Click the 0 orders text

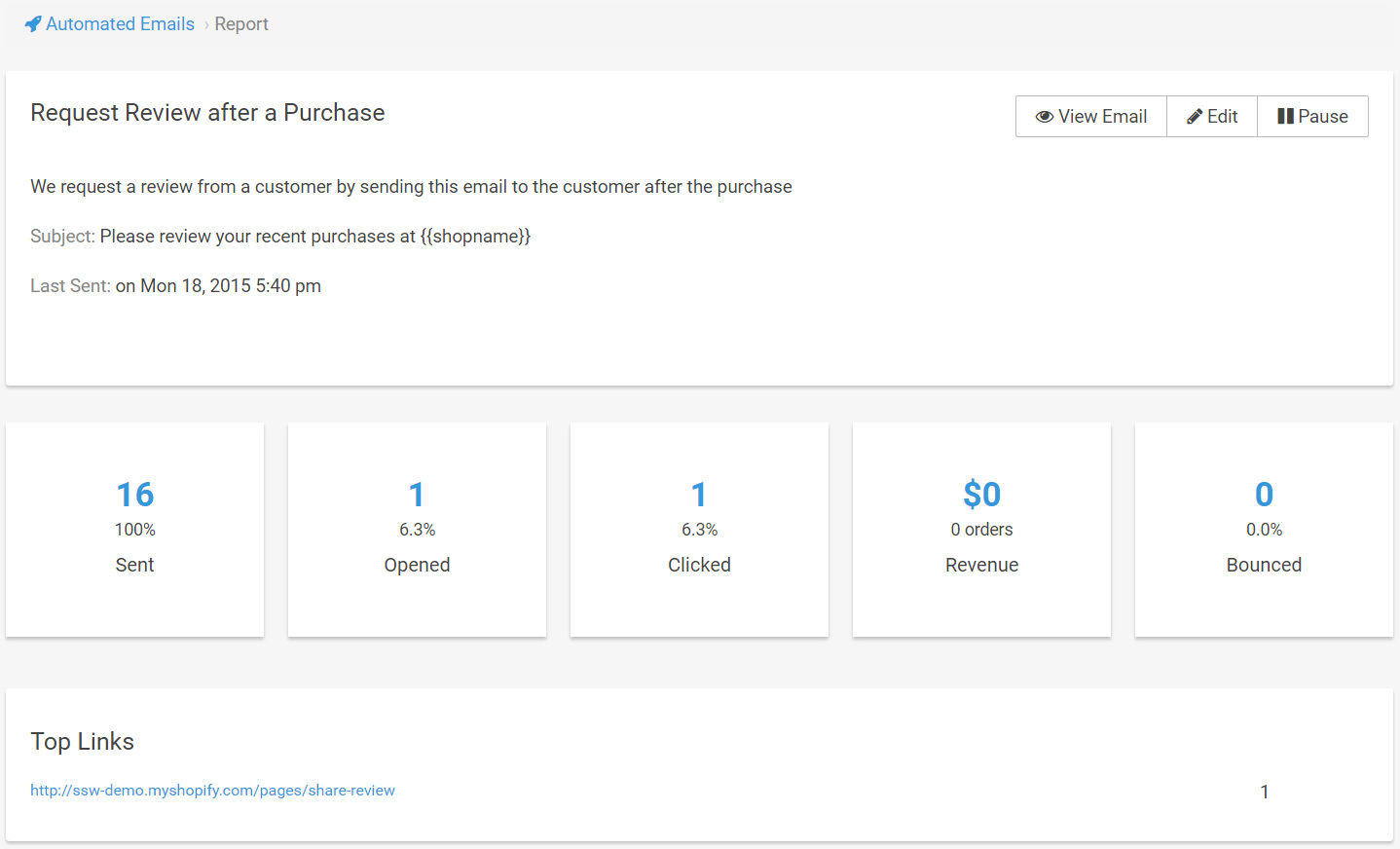point(981,530)
